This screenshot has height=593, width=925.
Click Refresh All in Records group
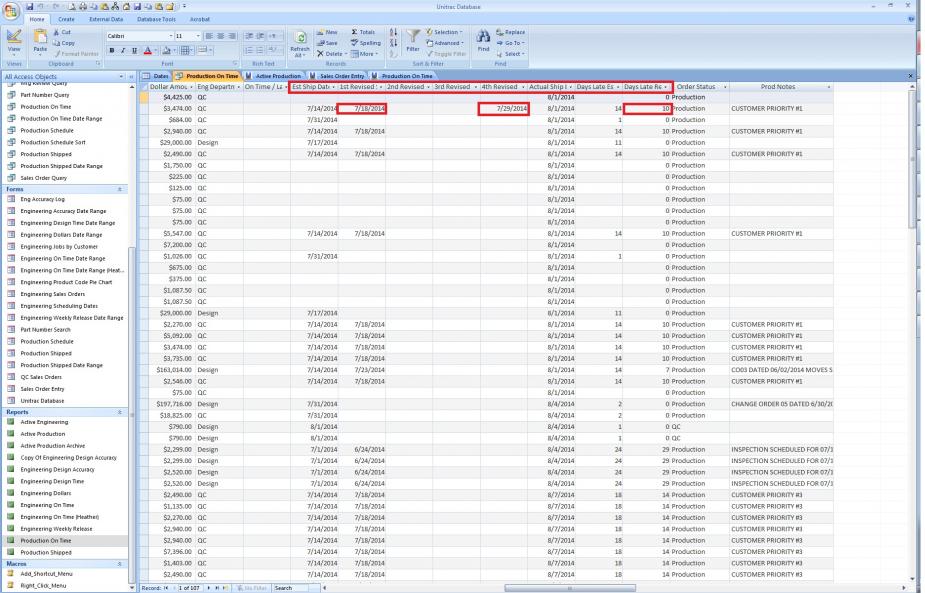click(x=299, y=45)
